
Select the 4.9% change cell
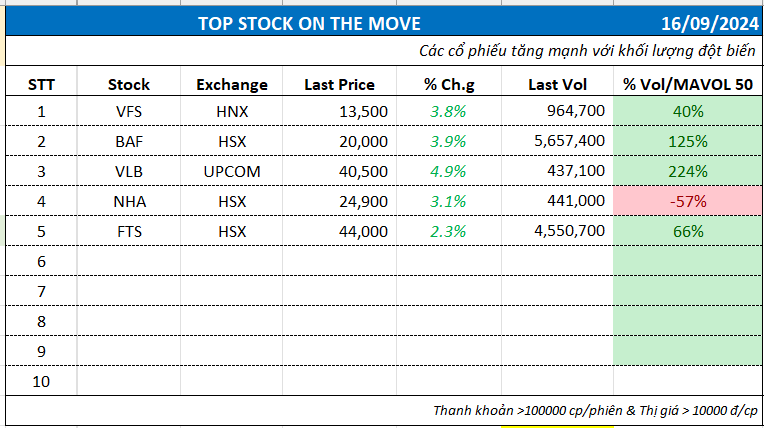click(x=448, y=171)
